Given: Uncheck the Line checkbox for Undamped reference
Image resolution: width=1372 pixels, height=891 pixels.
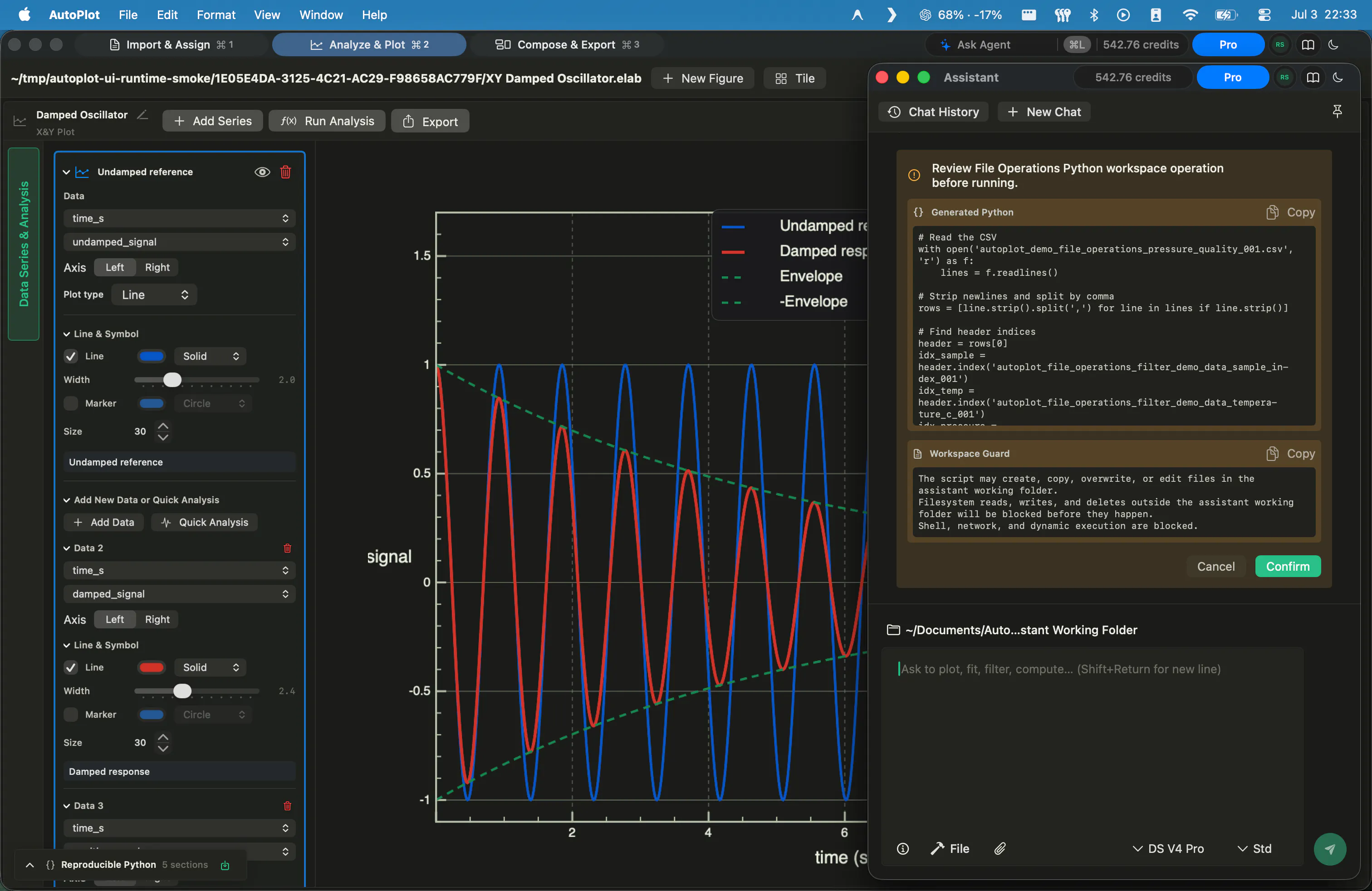Looking at the screenshot, I should [71, 356].
